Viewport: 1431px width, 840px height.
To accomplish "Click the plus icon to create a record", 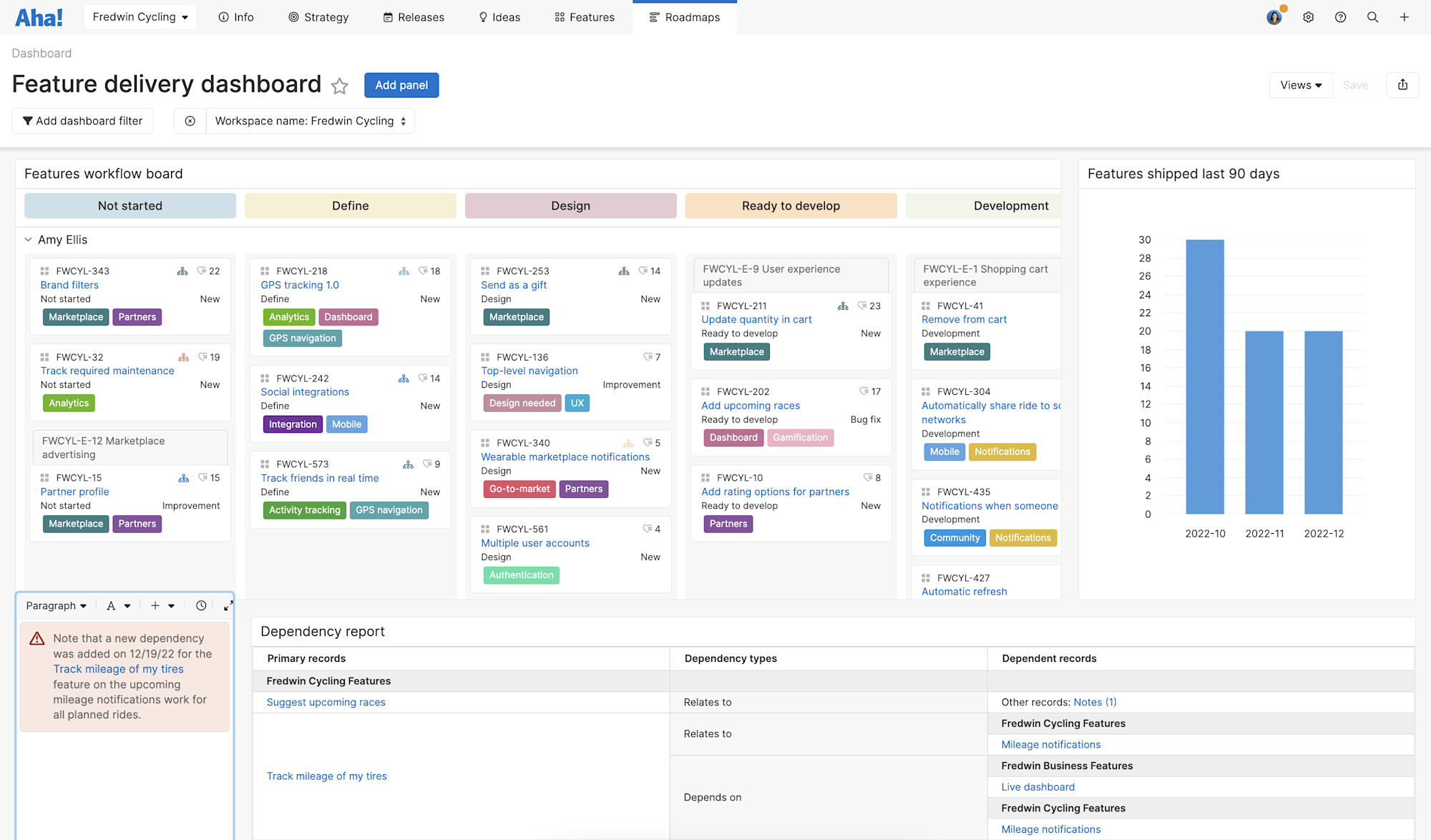I will coord(1405,16).
